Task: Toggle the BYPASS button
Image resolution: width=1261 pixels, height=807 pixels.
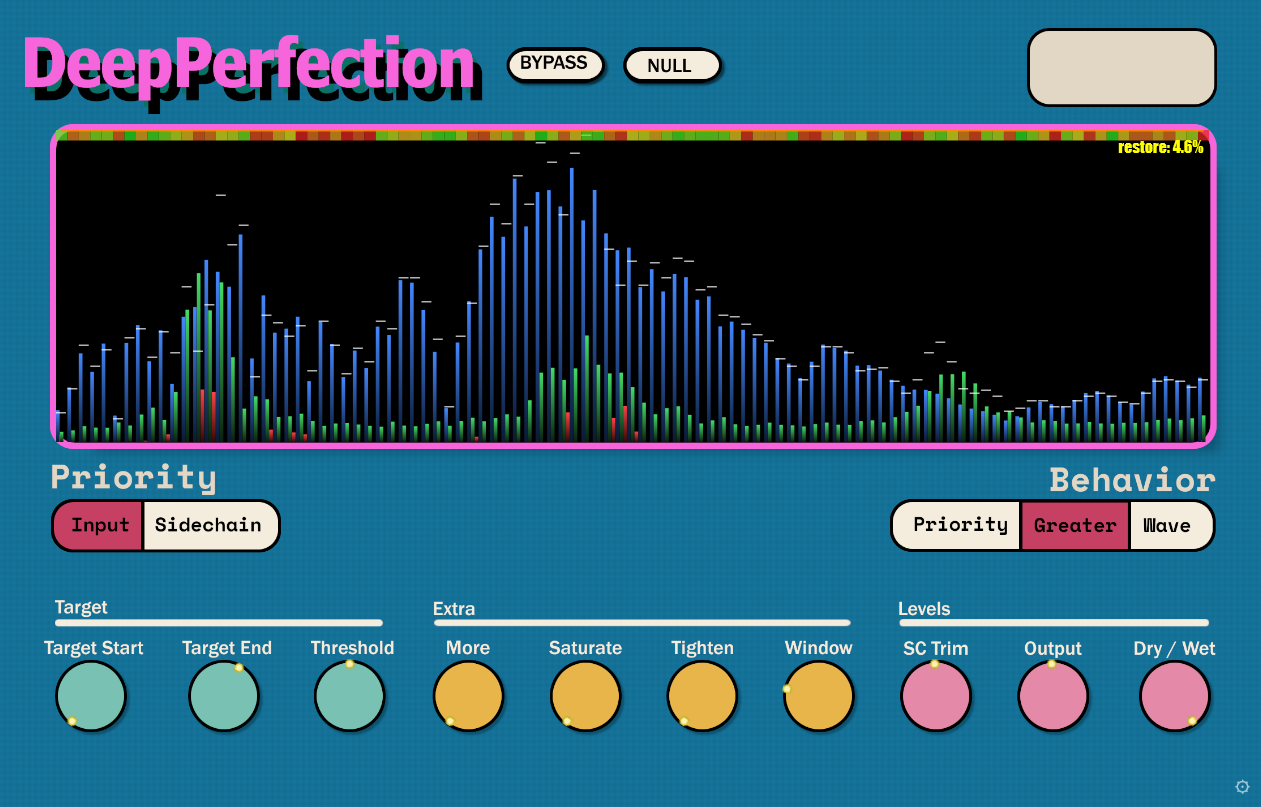Action: 555,64
